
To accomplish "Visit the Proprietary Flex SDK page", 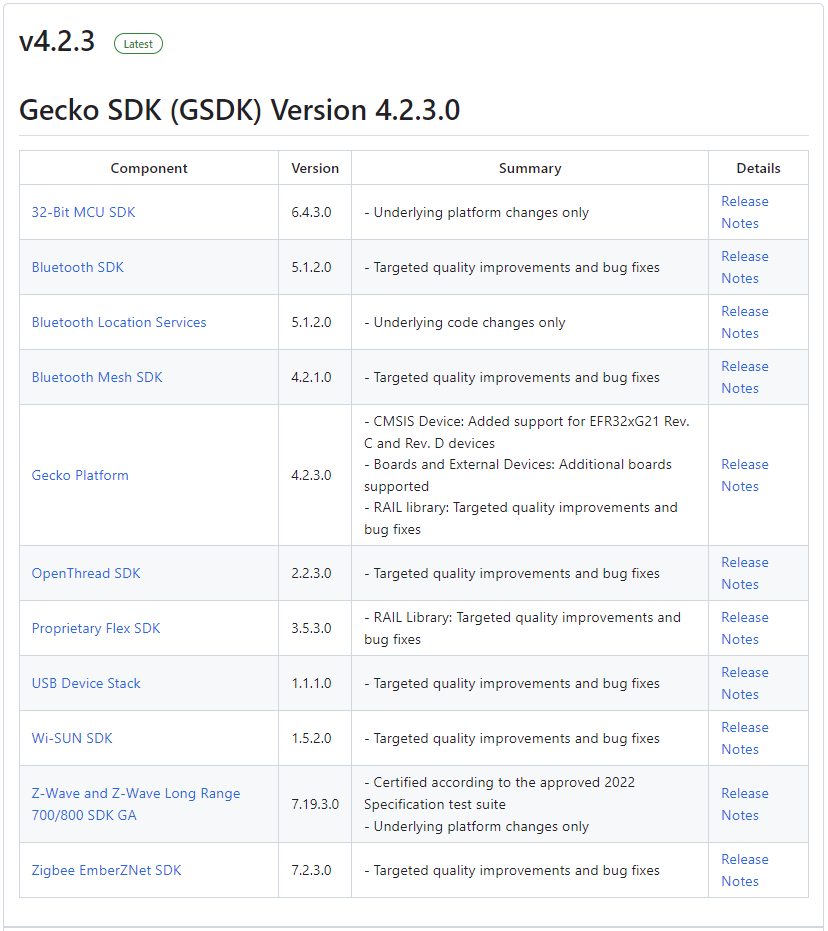I will click(x=95, y=628).
